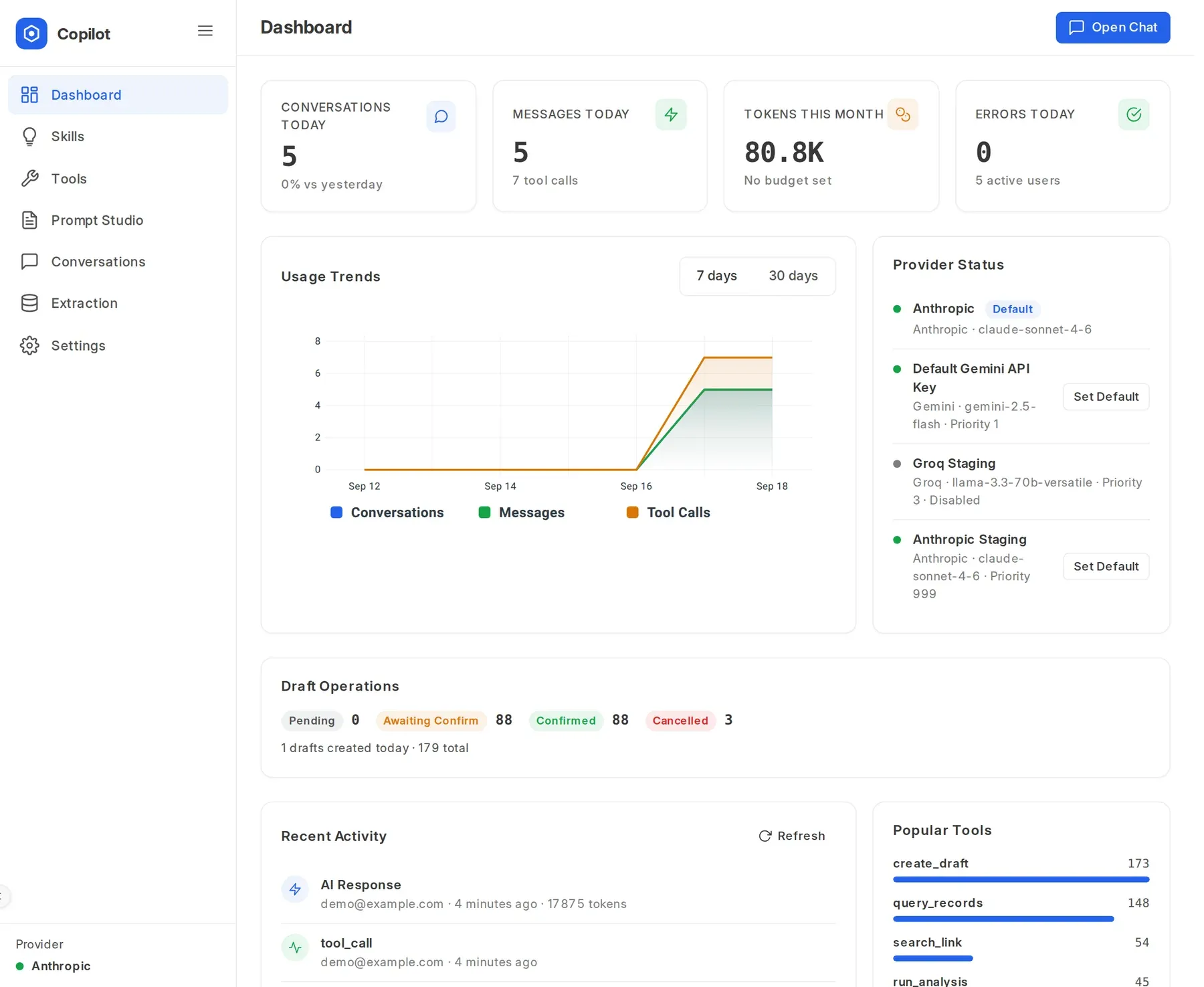The width and height of the screenshot is (1204, 987).
Task: Click the Sep 16 axis label on chart
Action: pos(635,486)
